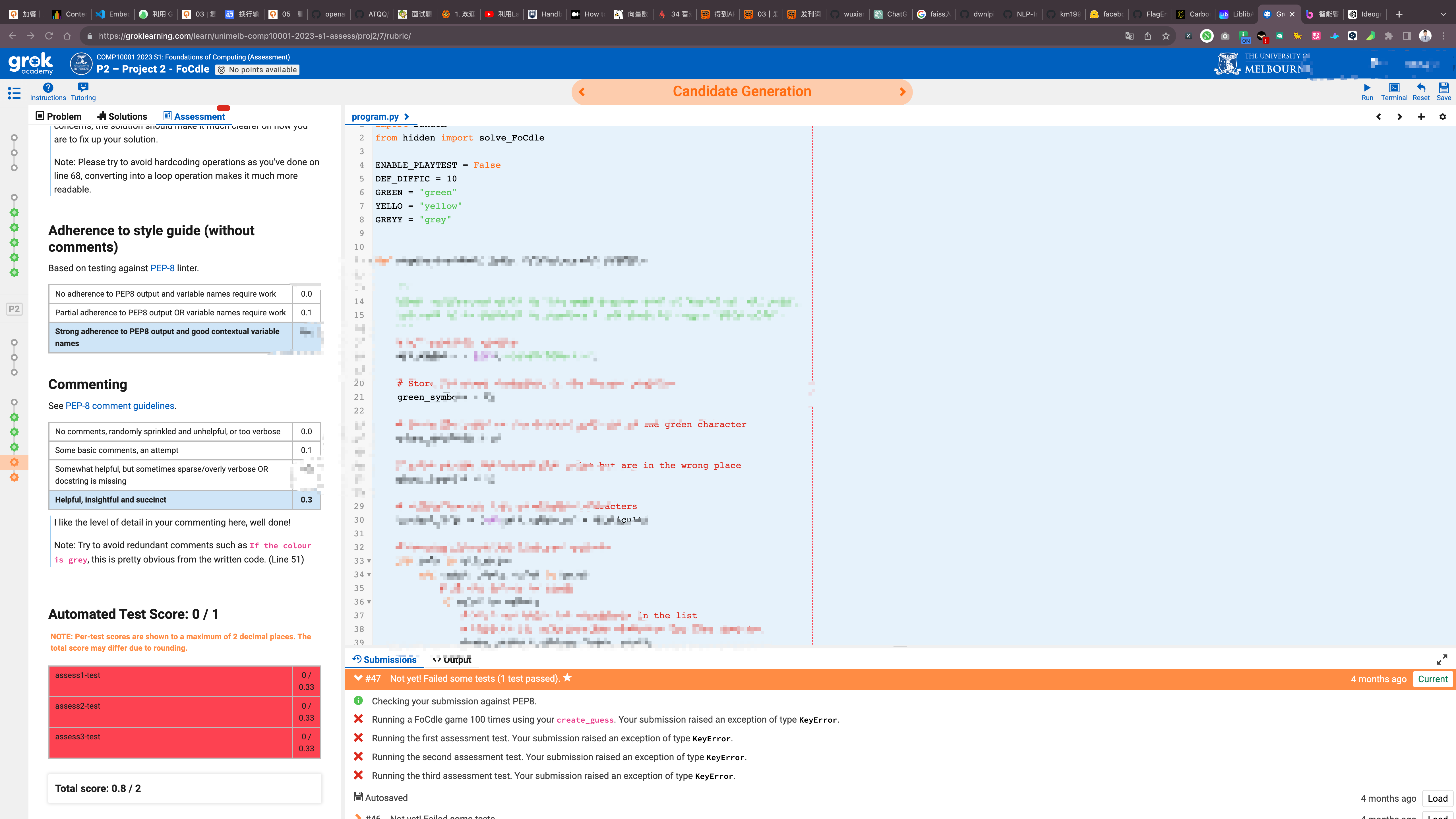Open the translate page icon
This screenshot has height=819, width=1456.
click(x=1129, y=36)
